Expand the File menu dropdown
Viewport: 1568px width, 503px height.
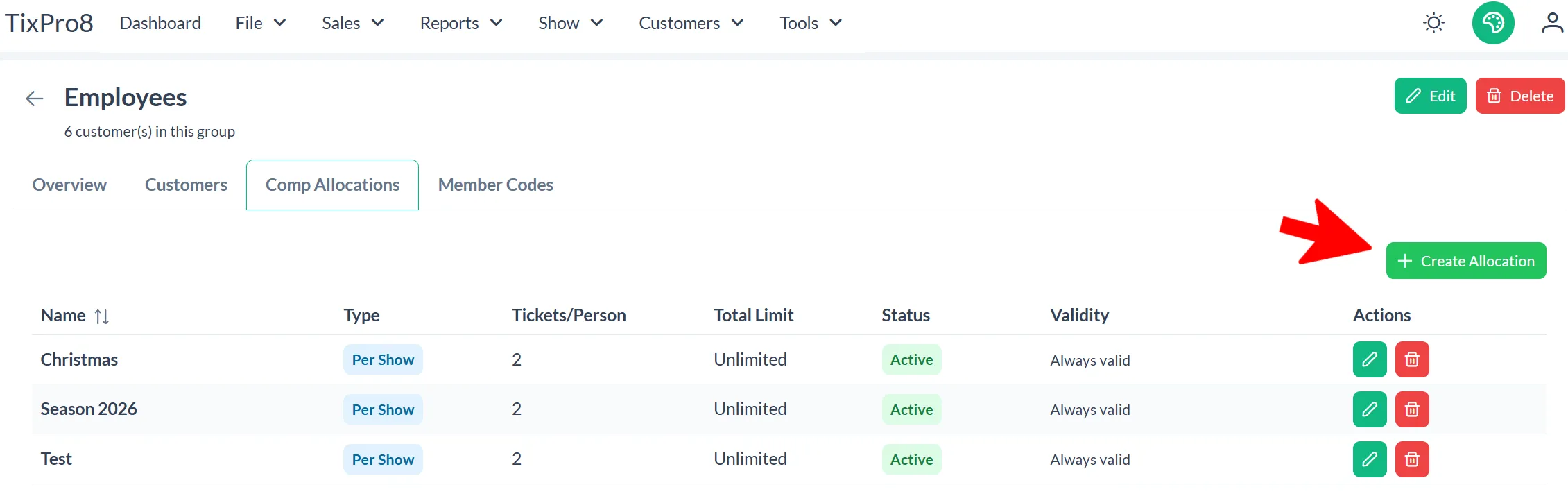click(261, 23)
